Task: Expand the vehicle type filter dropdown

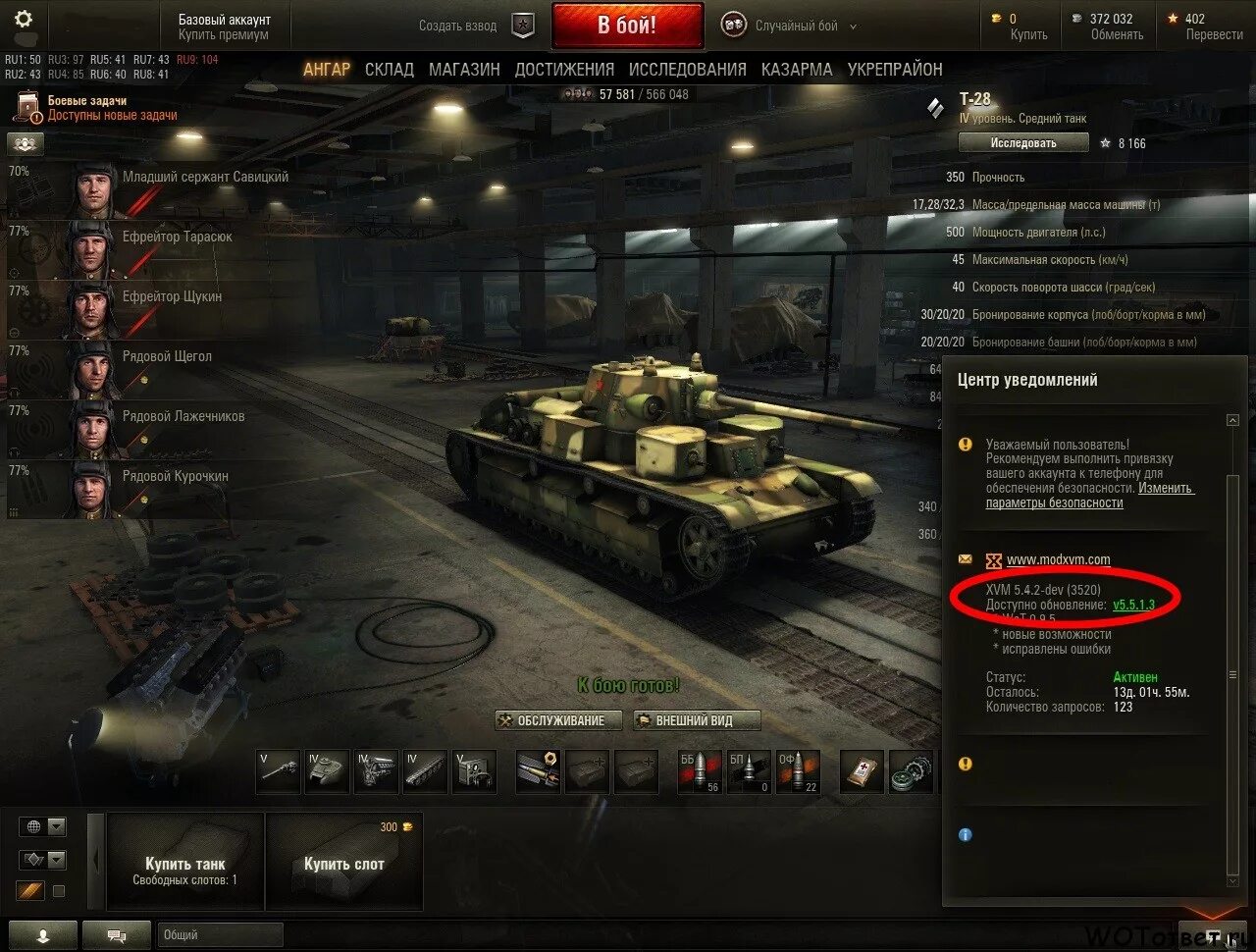Action: (42, 860)
